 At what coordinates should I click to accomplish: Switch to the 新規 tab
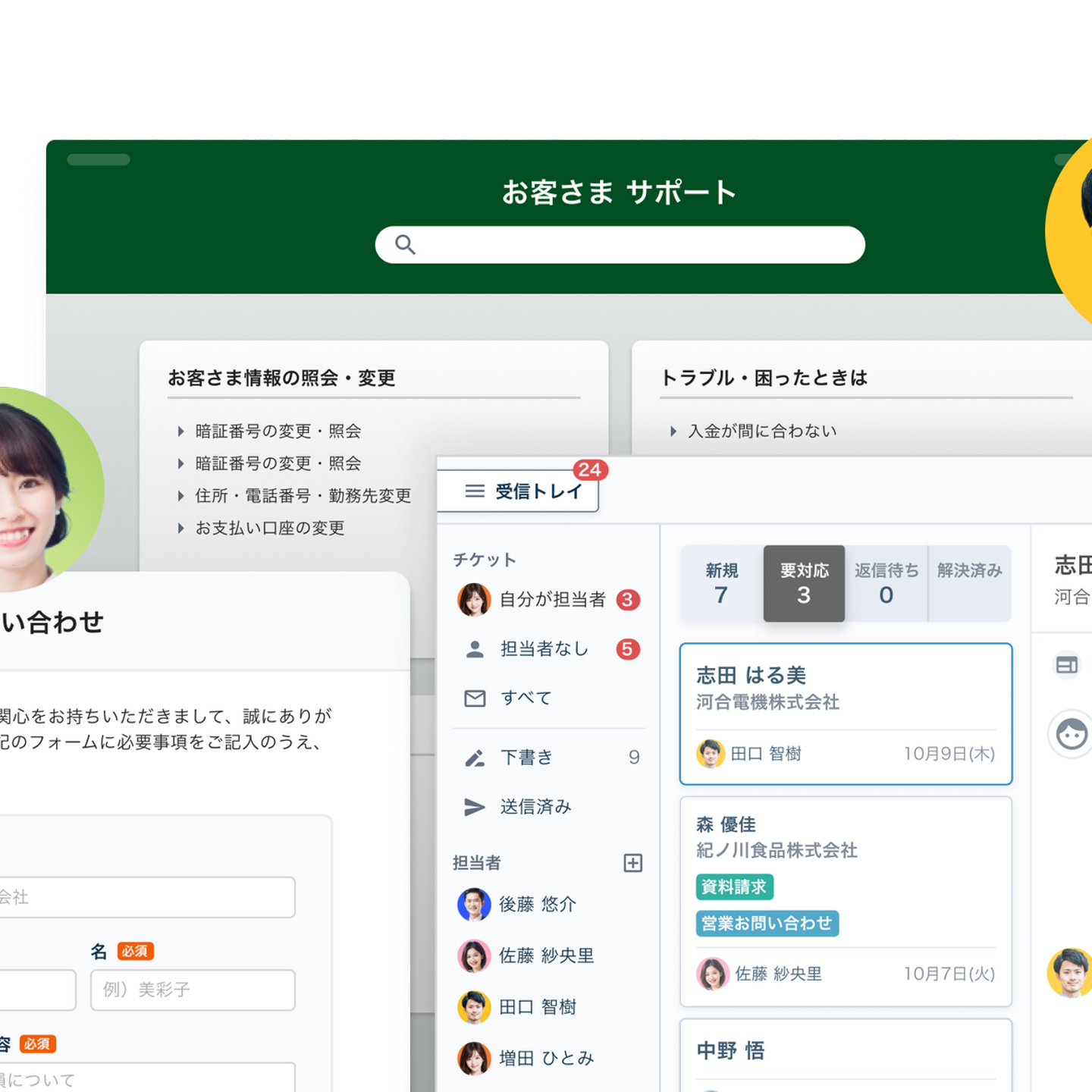(x=721, y=583)
